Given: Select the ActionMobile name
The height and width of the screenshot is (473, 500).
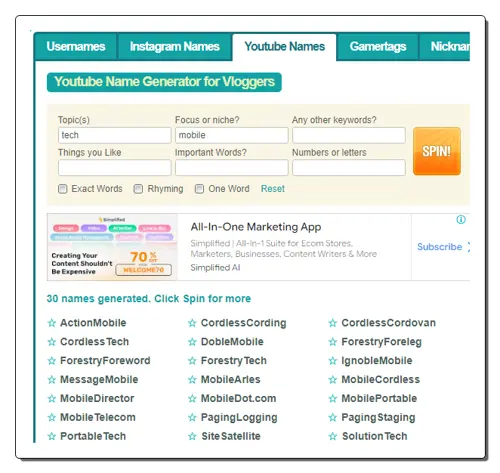Looking at the screenshot, I should (93, 323).
